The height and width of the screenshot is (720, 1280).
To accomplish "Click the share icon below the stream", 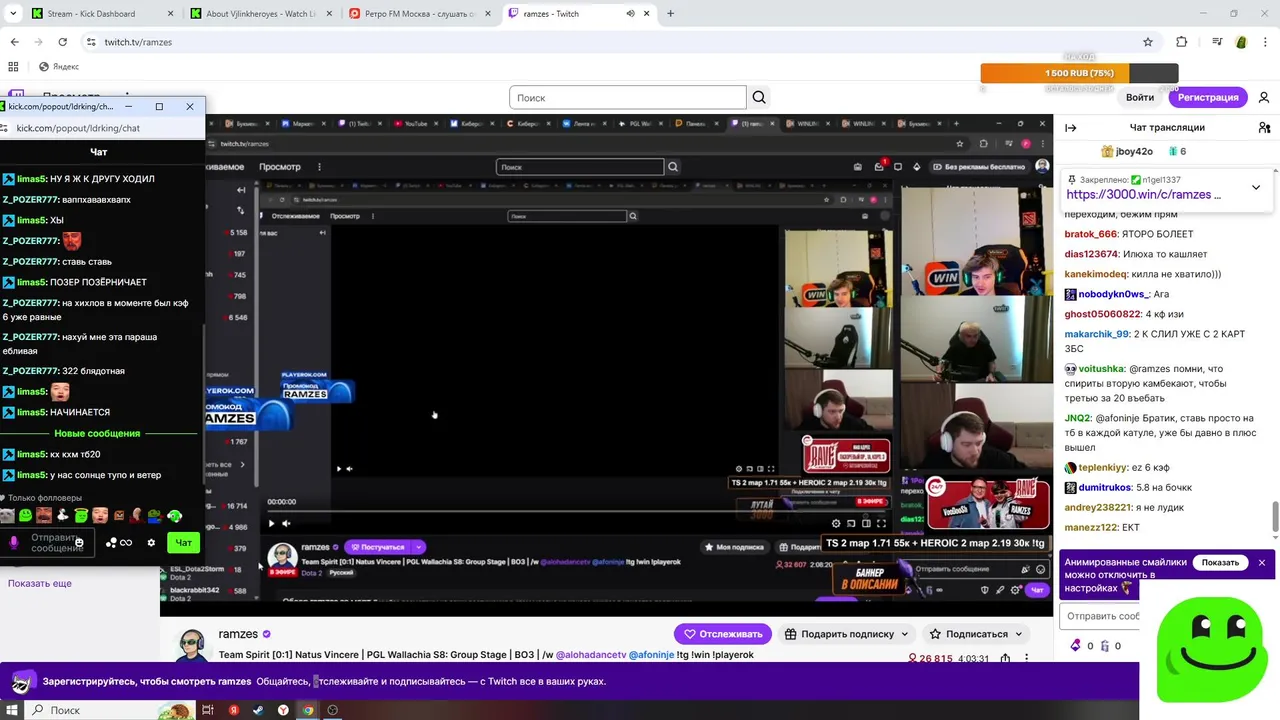I will pos(1005,659).
